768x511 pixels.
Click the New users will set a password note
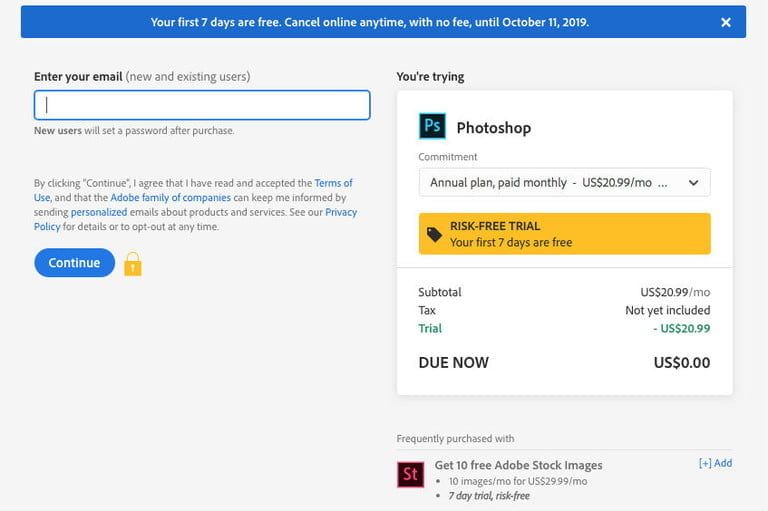coord(134,131)
